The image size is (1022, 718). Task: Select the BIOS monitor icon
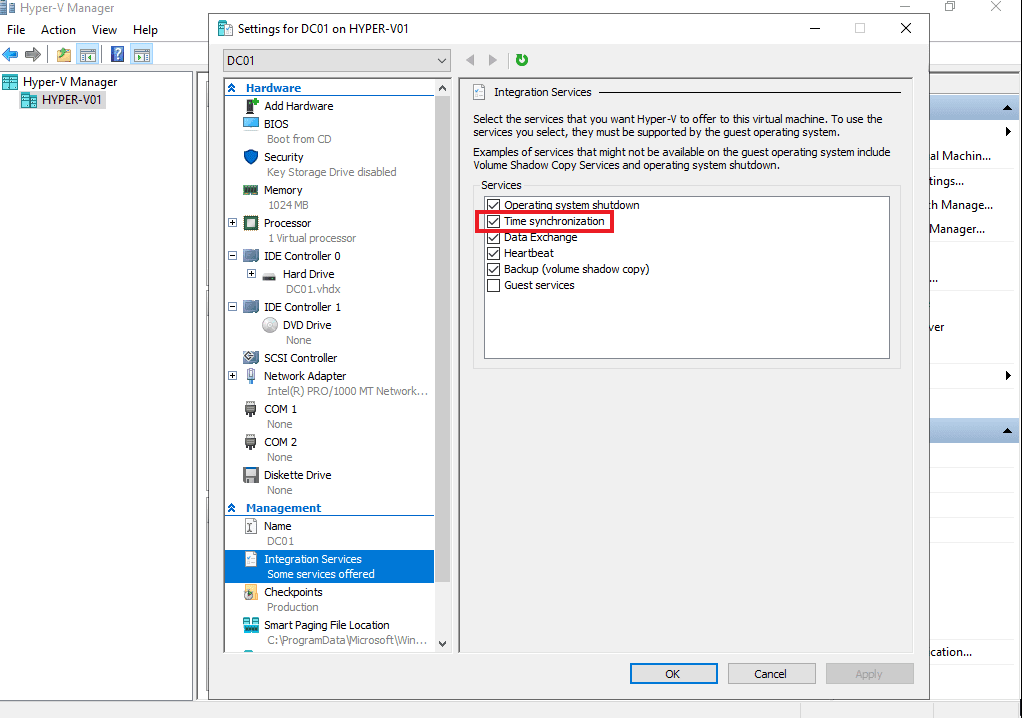pyautogui.click(x=251, y=123)
